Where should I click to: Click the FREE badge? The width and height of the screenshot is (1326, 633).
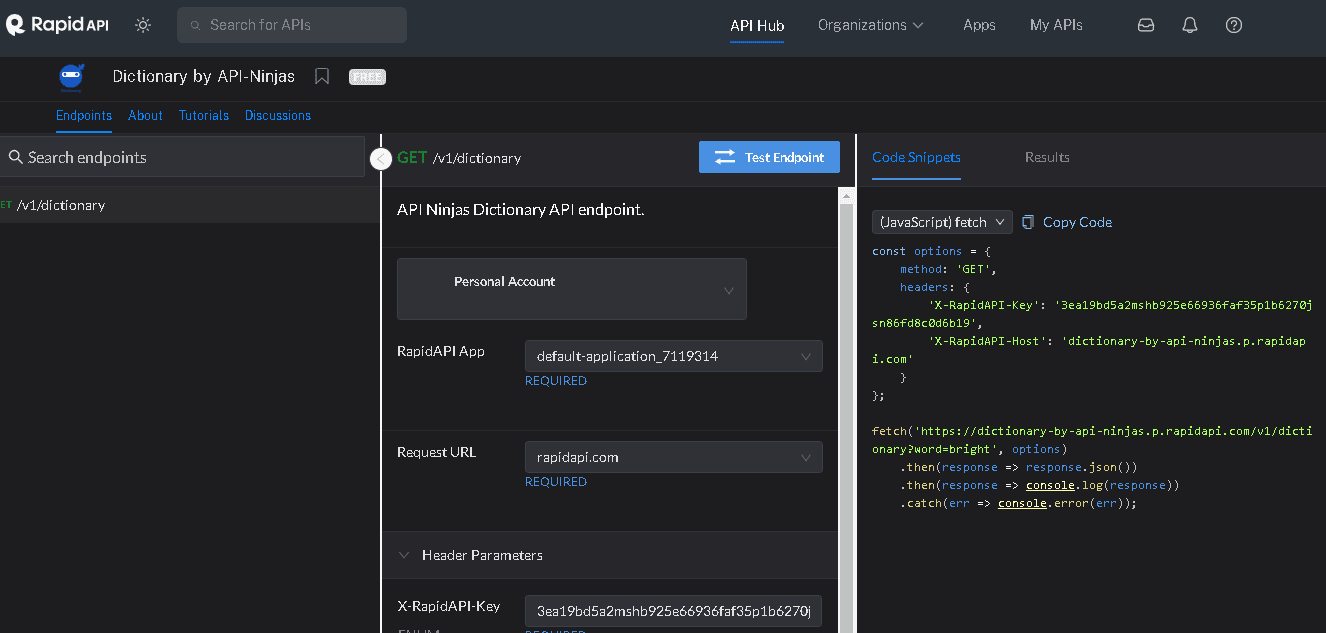coord(367,77)
